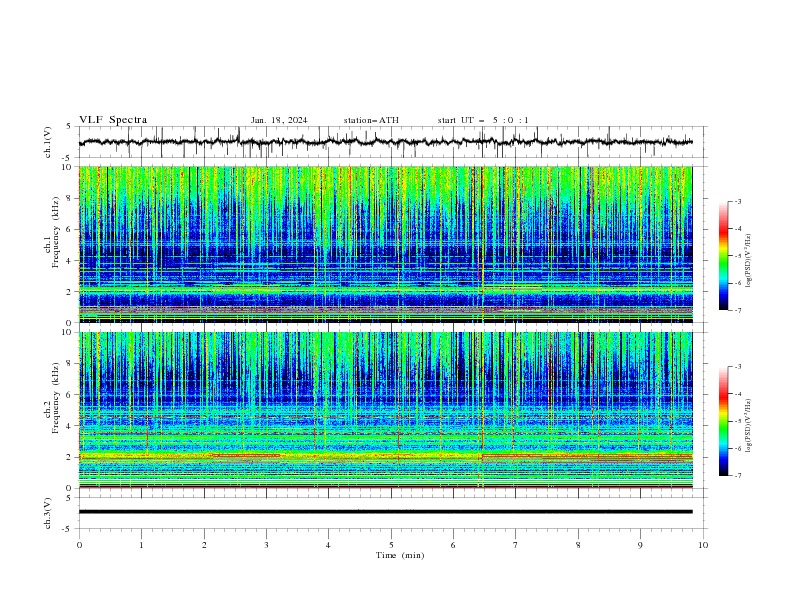Viewport: 792px width, 612px height.
Task: Click the "station=ATH" header label
Action: coord(371,120)
